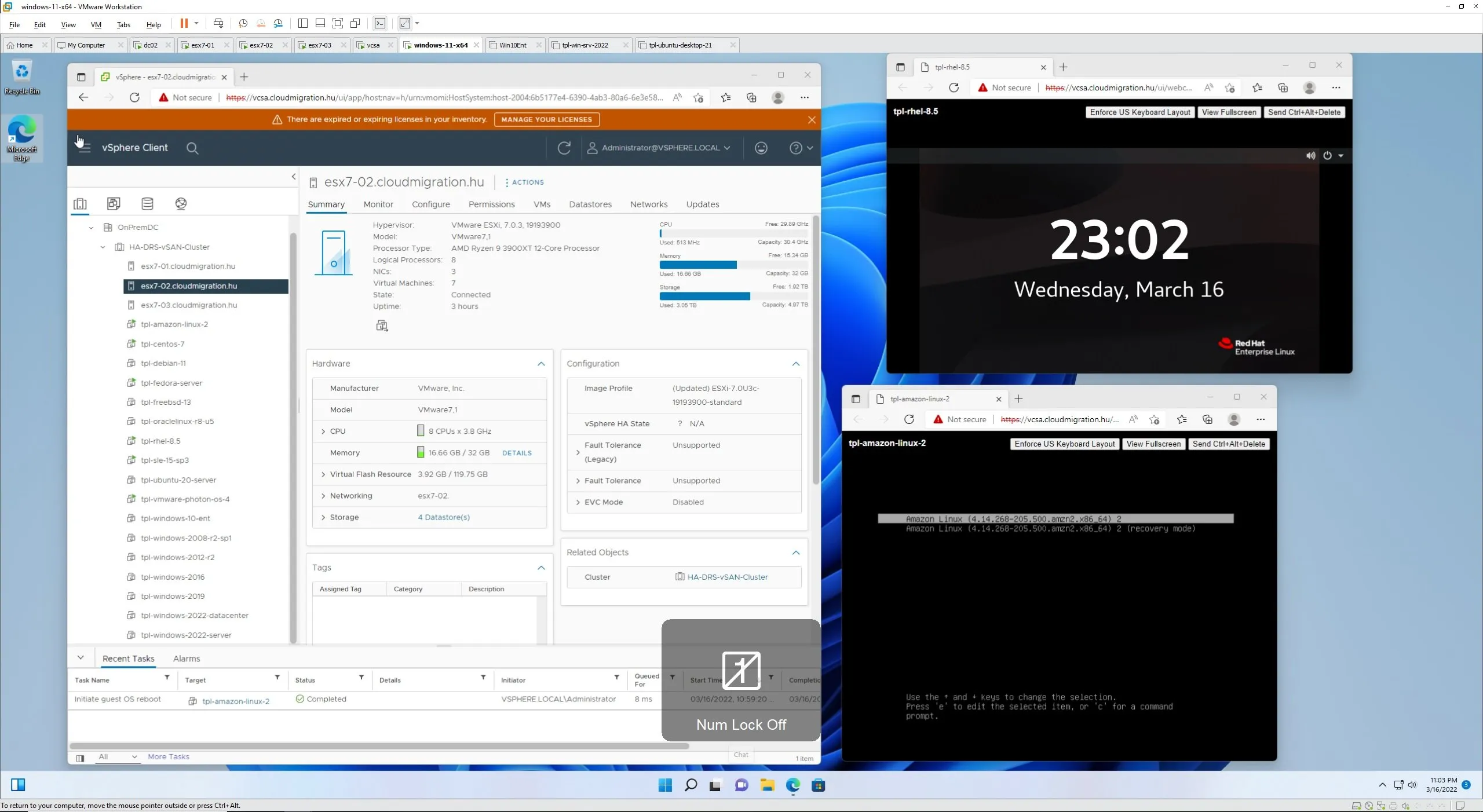Click volume icon on RHEL lock screen
This screenshot has height=812, width=1483.
(x=1310, y=156)
